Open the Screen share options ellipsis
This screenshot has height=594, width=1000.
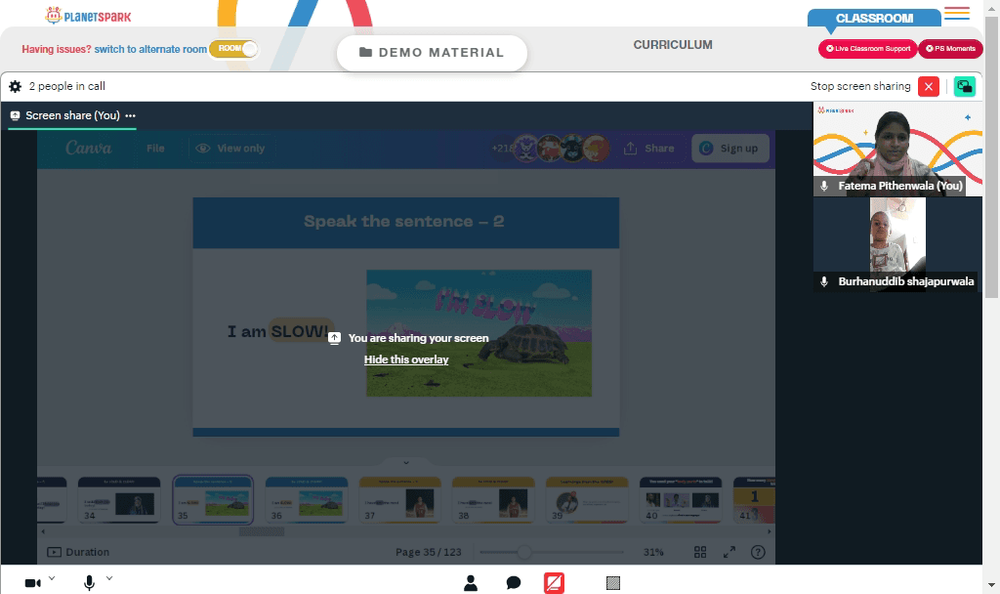pyautogui.click(x=131, y=115)
